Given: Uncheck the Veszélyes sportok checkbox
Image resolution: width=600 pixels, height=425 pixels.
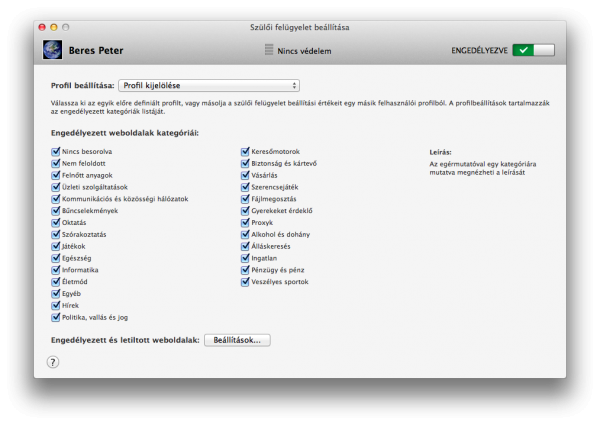Looking at the screenshot, I should (x=245, y=282).
